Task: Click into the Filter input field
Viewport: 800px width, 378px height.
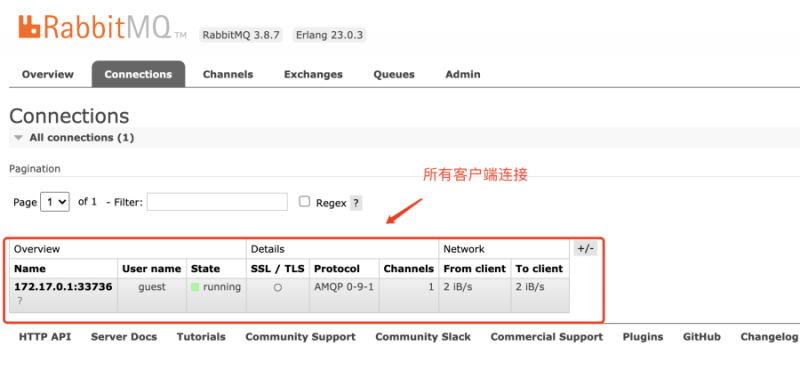Action: 217,202
